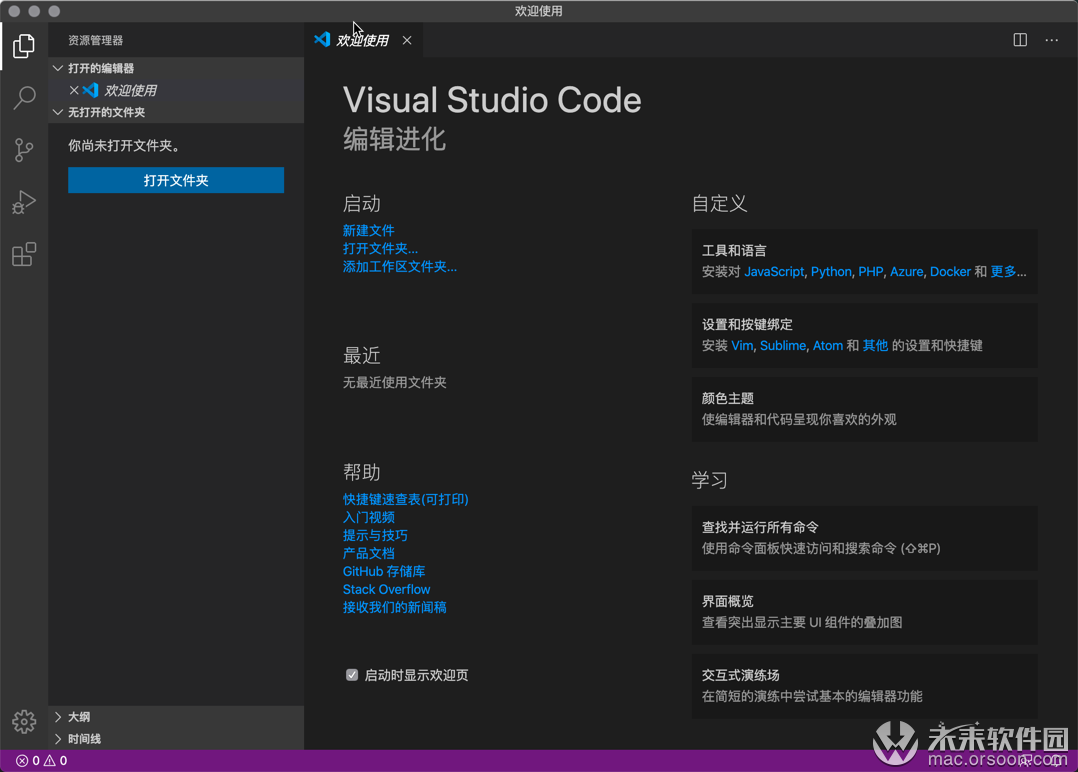The width and height of the screenshot is (1078, 772).
Task: Click the Atom keybindings link
Action: [828, 345]
